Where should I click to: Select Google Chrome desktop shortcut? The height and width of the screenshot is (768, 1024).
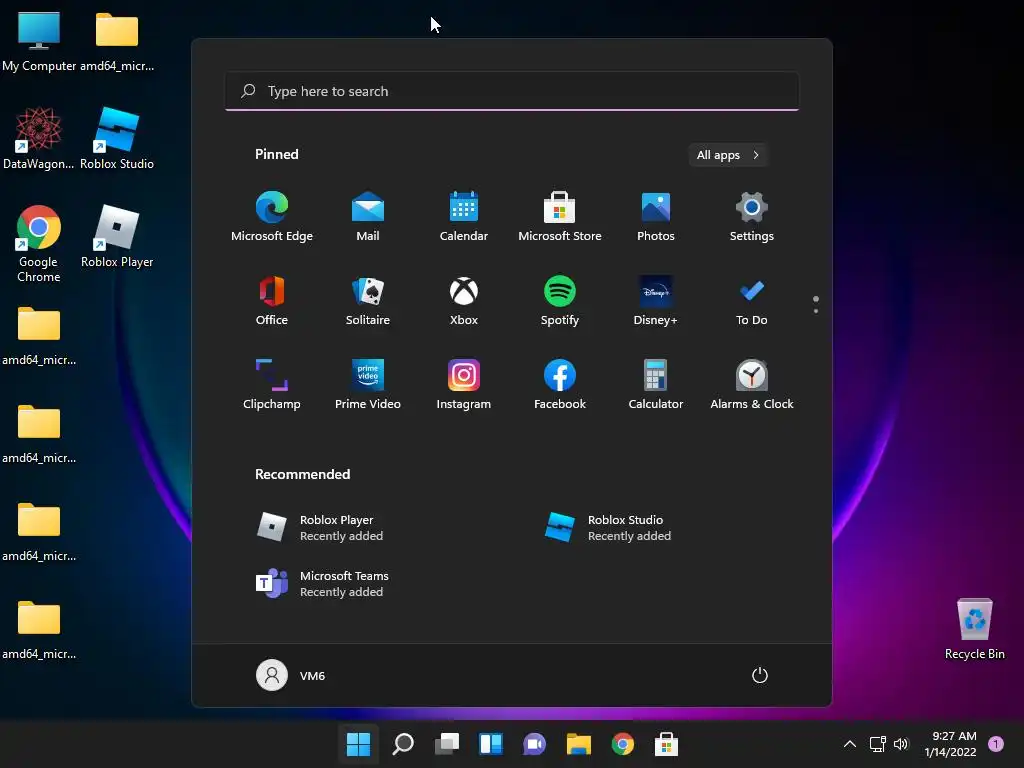coord(39,243)
